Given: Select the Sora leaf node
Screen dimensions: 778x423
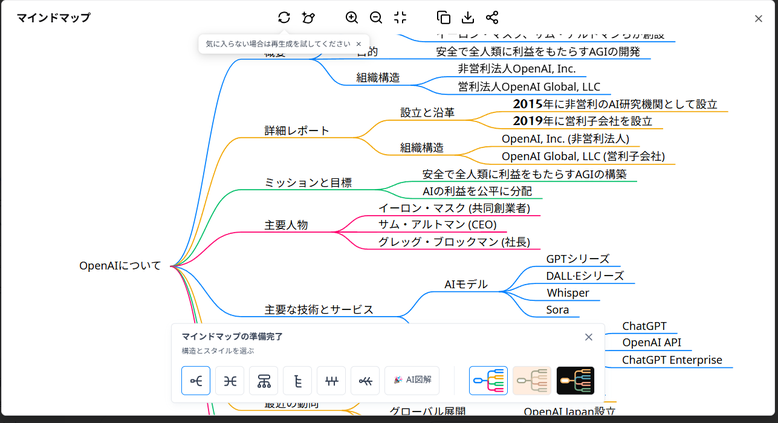Looking at the screenshot, I should (557, 310).
